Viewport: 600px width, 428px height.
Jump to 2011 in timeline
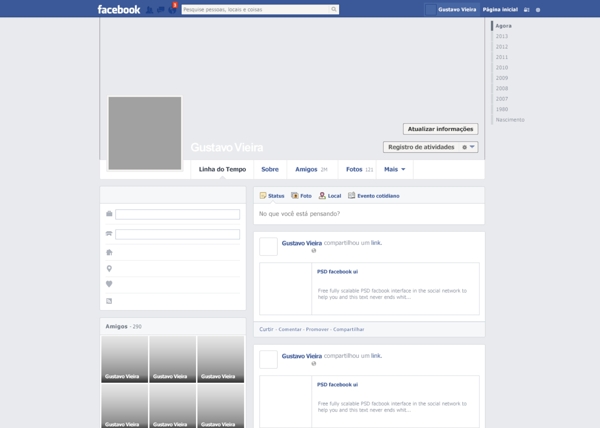click(502, 57)
